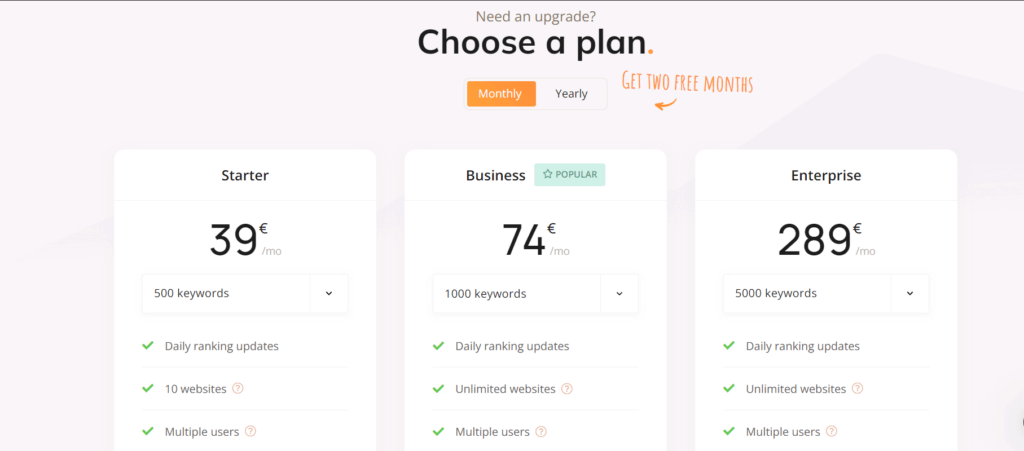Select the Starter plan heading
The width and height of the screenshot is (1024, 451).
click(x=245, y=176)
